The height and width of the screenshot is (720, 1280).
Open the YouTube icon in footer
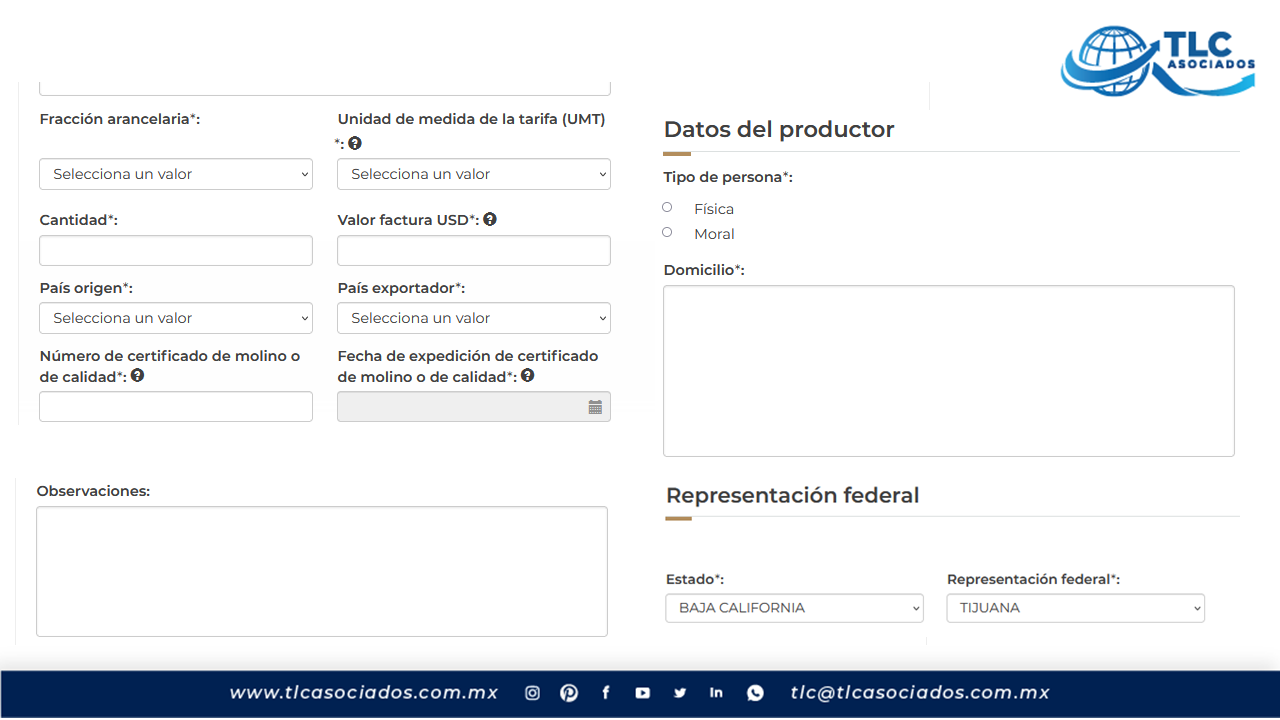click(642, 693)
